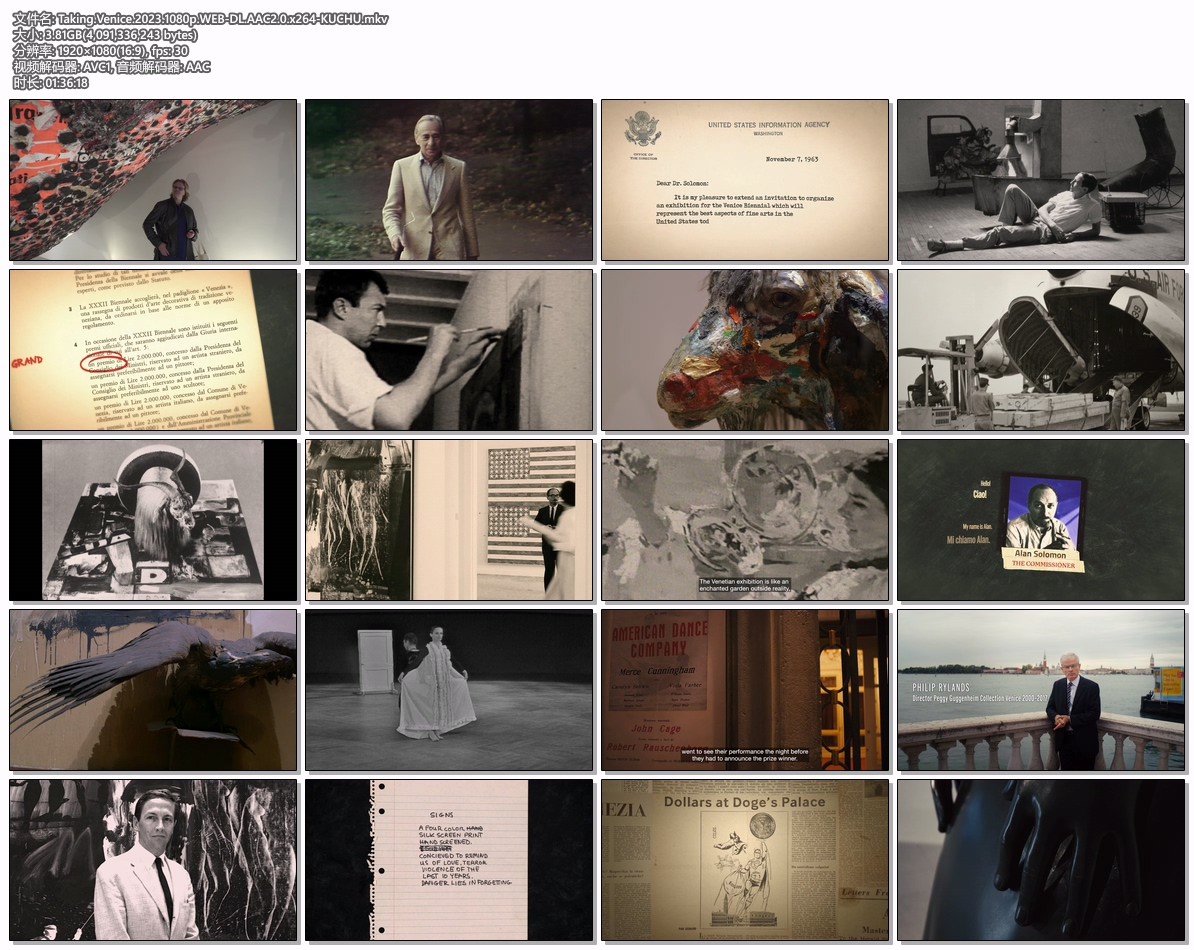Open thumbnail of man in suit and black tie

pyautogui.click(x=153, y=859)
